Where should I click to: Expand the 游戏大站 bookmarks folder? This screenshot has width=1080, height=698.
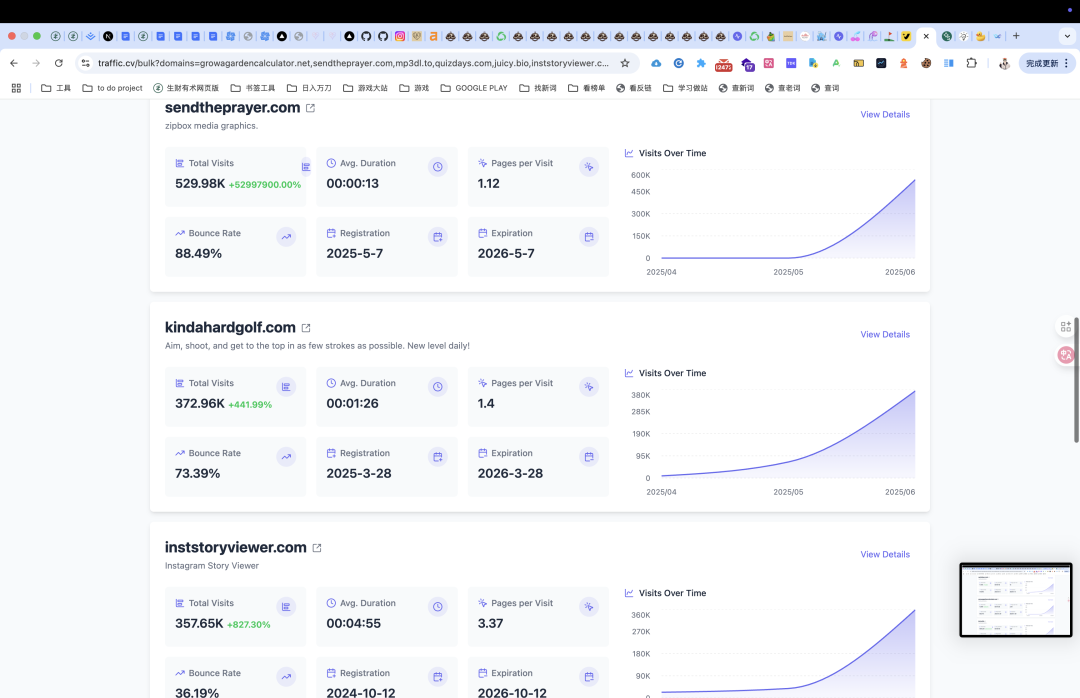tap(365, 88)
